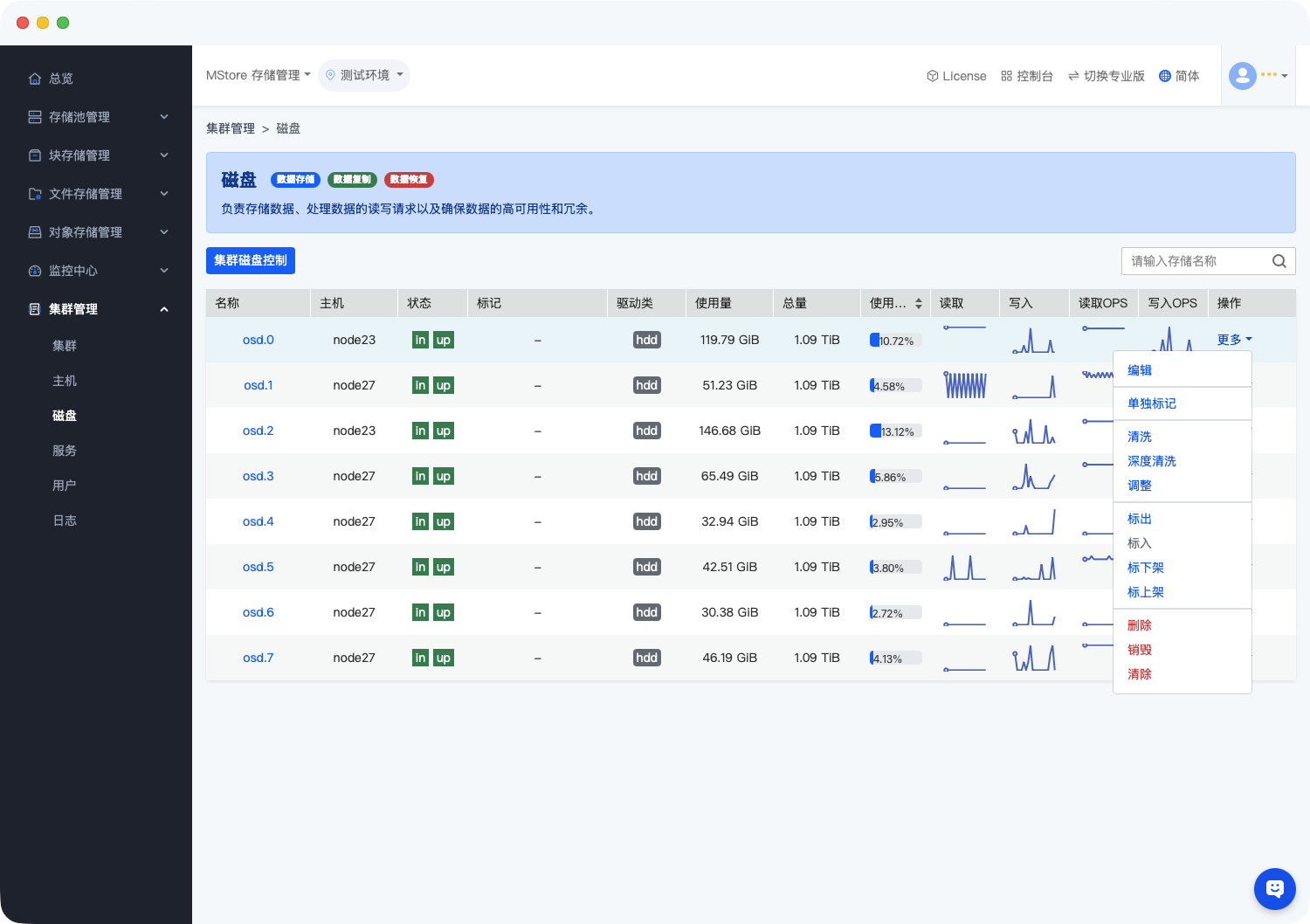This screenshot has width=1310, height=924.
Task: Go to 总览 home icon in sidebar
Action: click(35, 79)
